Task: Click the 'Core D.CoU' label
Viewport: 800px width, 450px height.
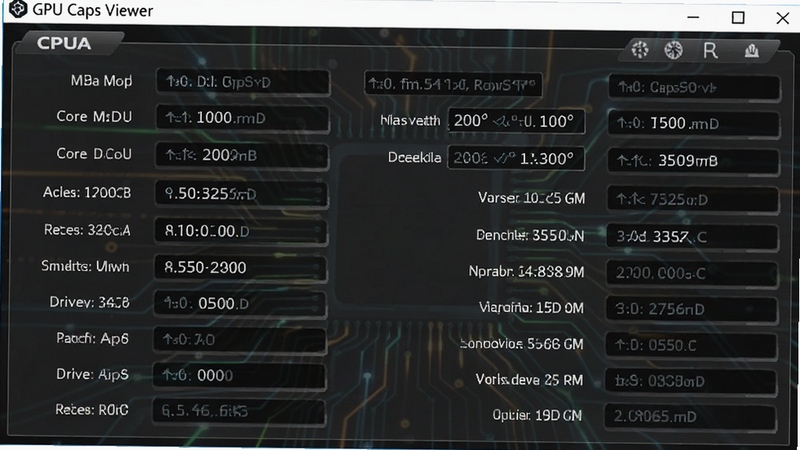Action: click(94, 154)
